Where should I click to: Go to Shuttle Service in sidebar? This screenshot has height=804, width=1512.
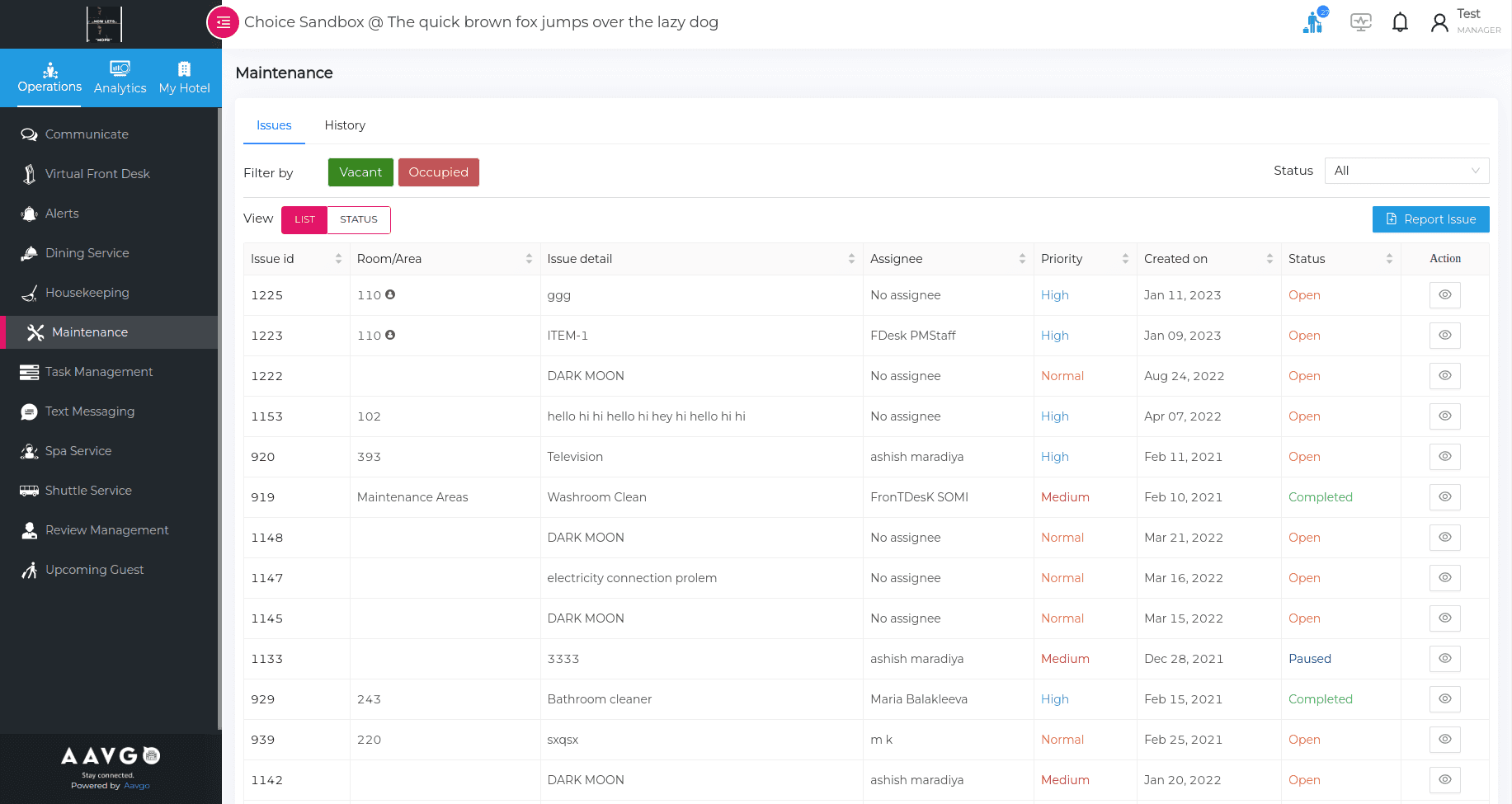pos(88,491)
